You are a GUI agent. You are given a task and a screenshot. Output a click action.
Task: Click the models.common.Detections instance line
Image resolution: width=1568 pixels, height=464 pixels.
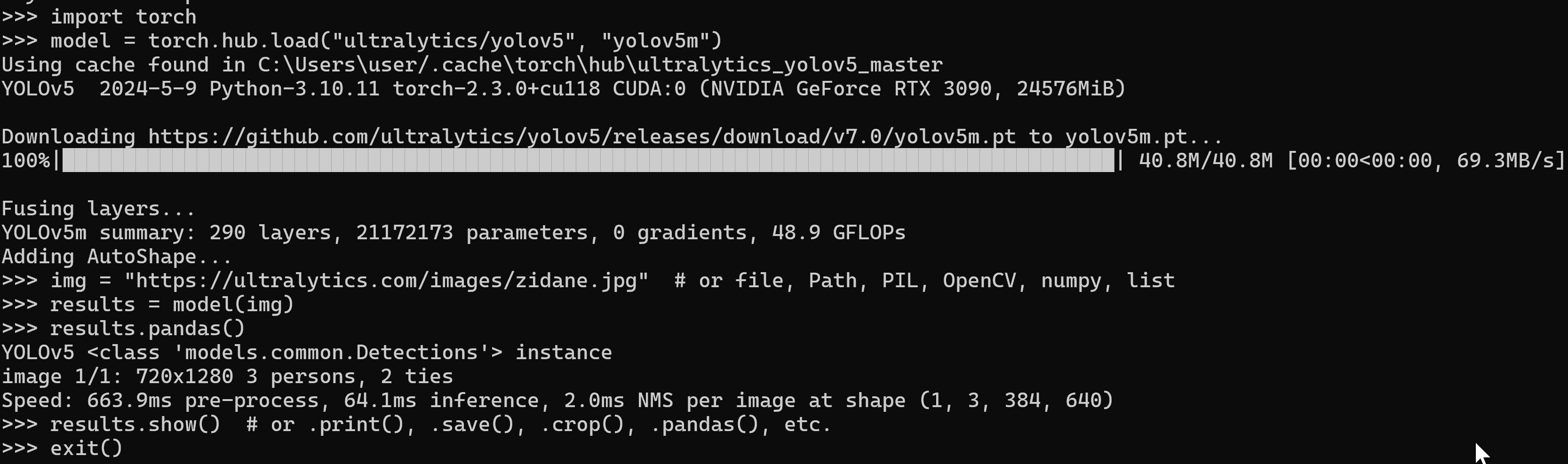coord(307,353)
